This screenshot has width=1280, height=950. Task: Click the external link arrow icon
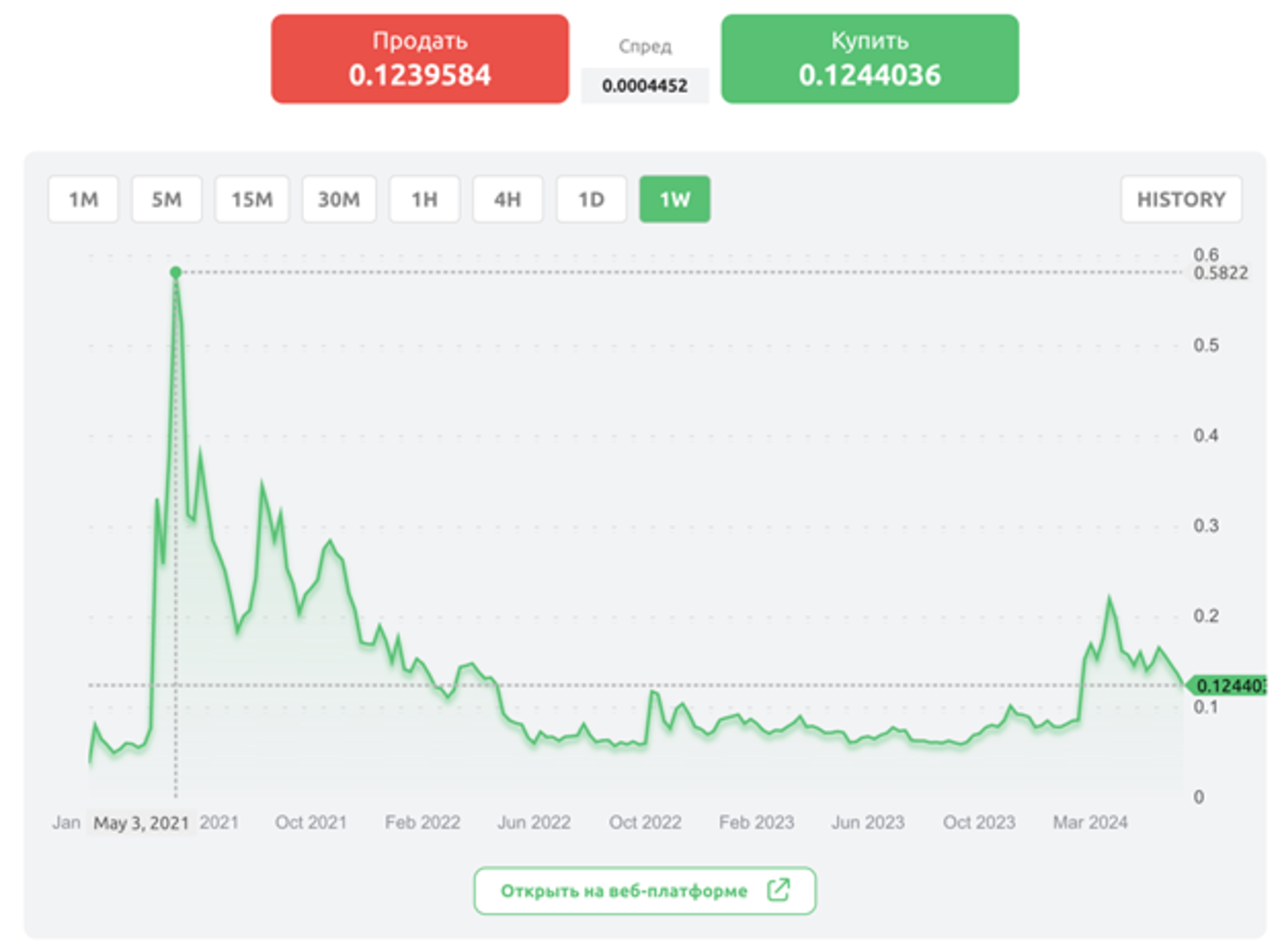(x=777, y=890)
